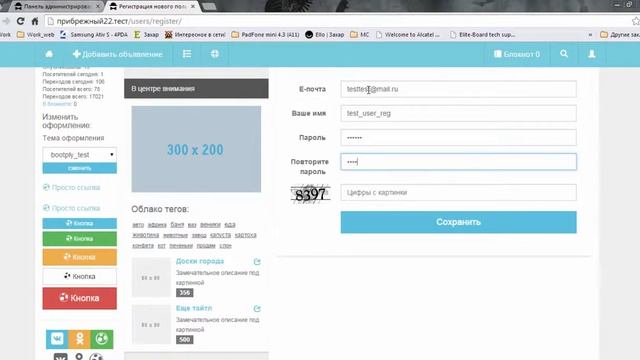
Task: Open PadFone mini 4.3 bookmark folder
Action: (265, 35)
